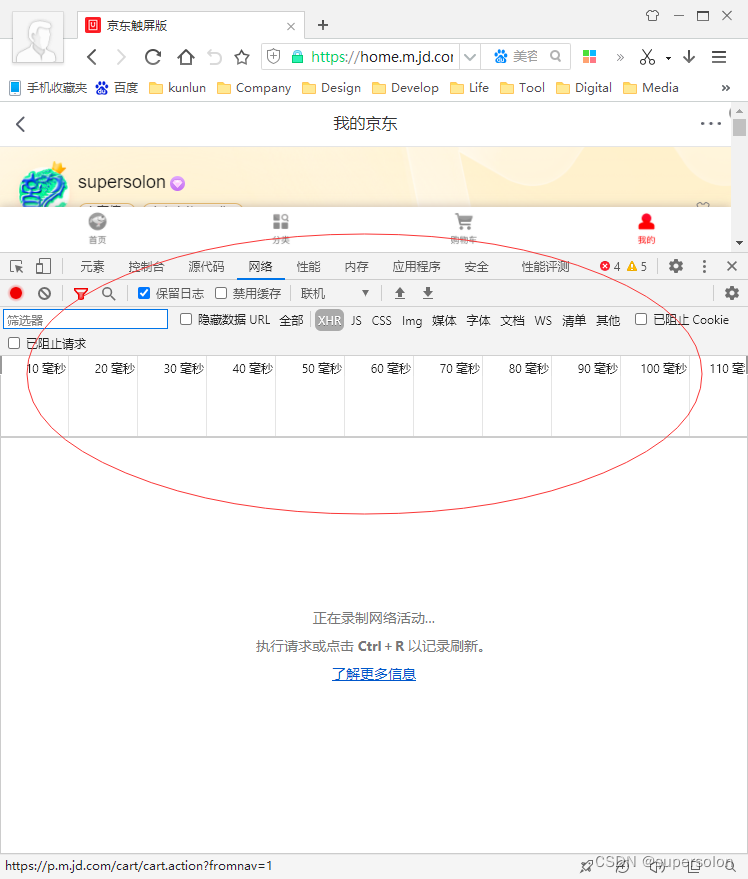
Task: Filter requests by JS type
Action: [356, 321]
